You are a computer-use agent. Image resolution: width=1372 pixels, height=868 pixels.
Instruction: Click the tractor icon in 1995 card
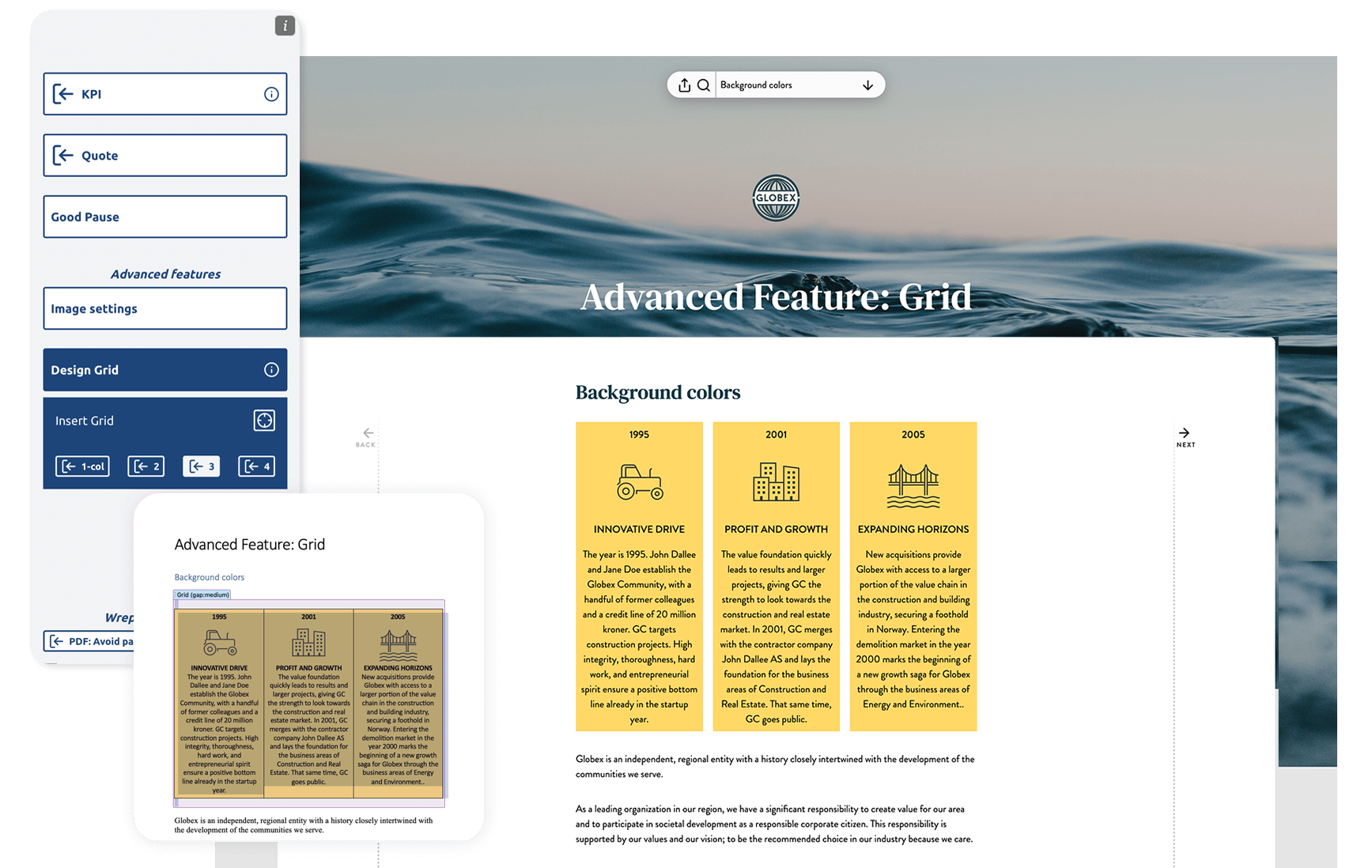pyautogui.click(x=639, y=481)
